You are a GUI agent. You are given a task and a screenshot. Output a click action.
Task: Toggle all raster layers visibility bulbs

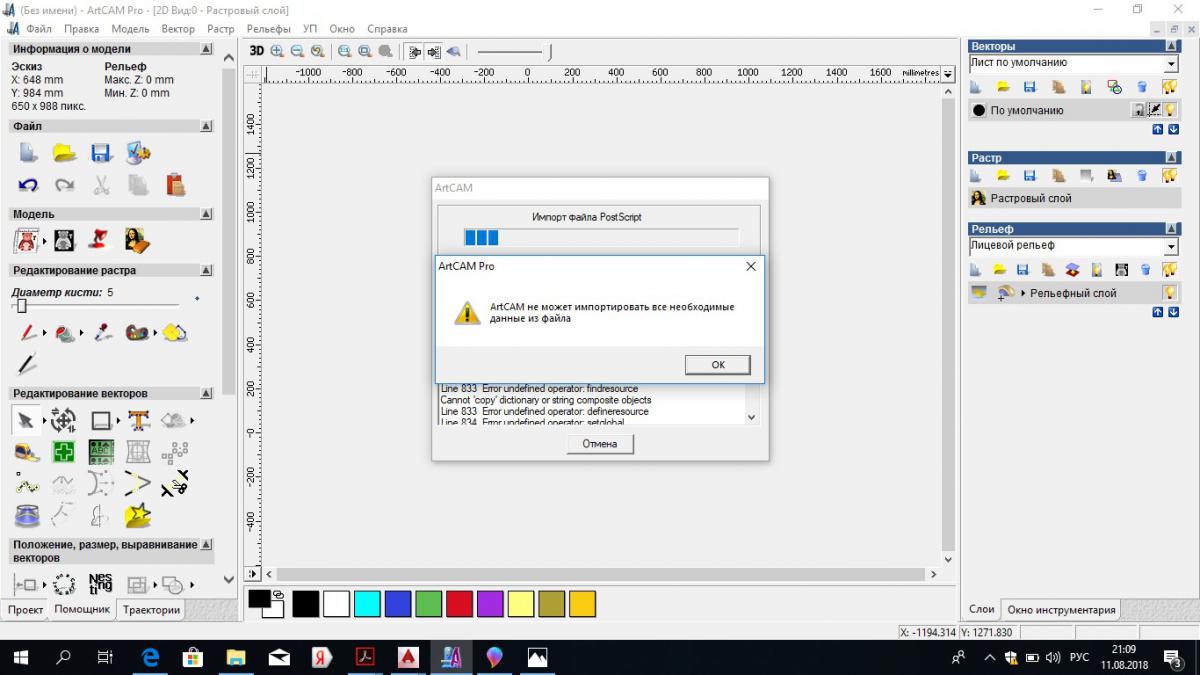(1168, 176)
